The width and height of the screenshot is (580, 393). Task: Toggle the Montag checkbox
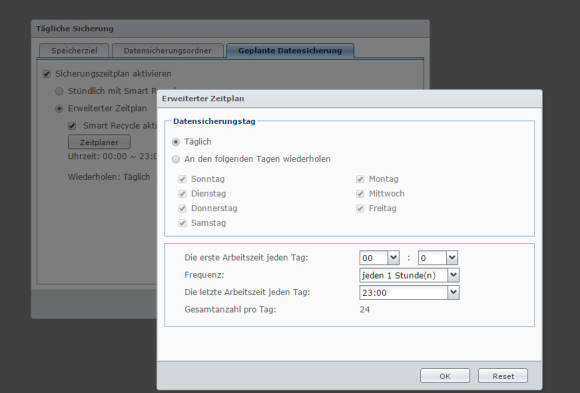click(360, 179)
